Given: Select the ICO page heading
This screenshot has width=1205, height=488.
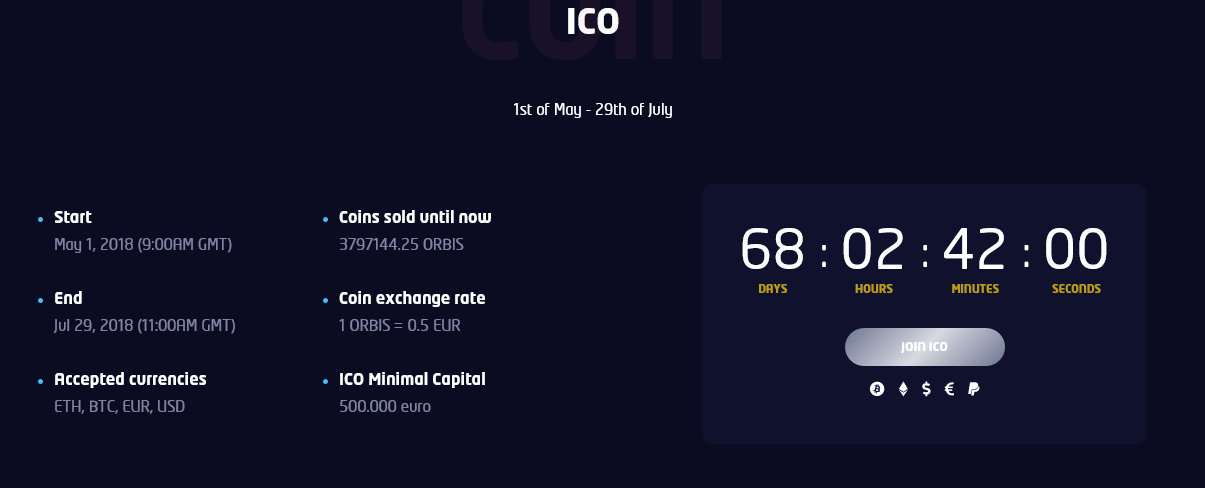Looking at the screenshot, I should tap(593, 21).
